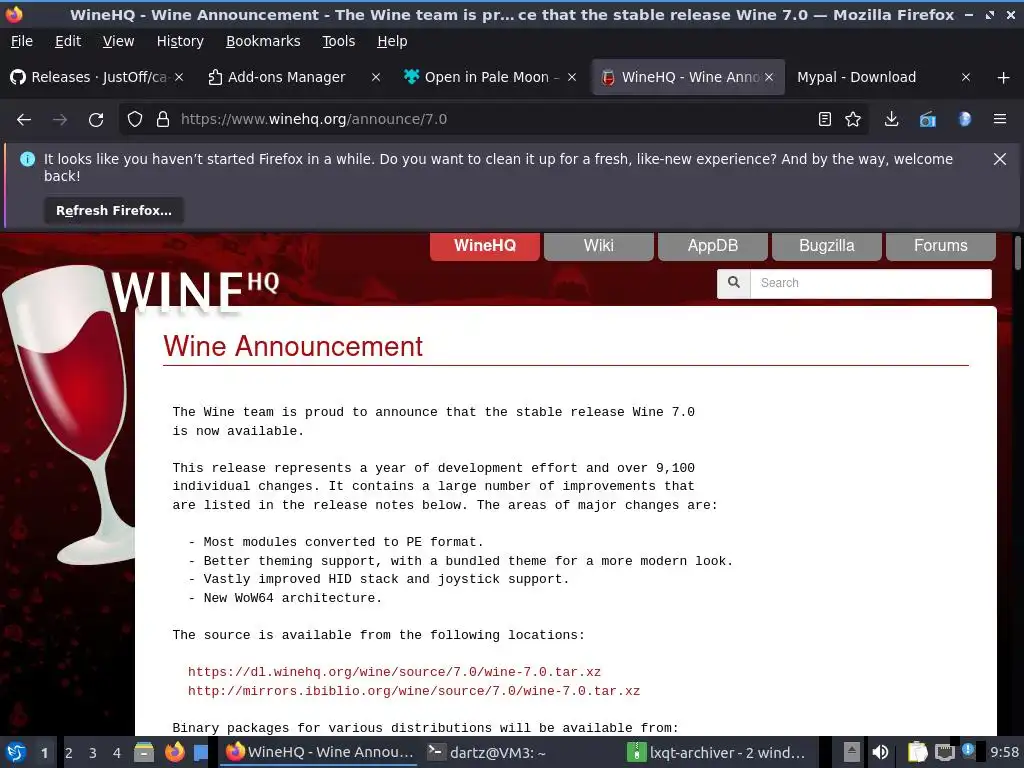The image size is (1024, 768).
Task: Close the Releases JustOff tab
Action: tap(179, 77)
